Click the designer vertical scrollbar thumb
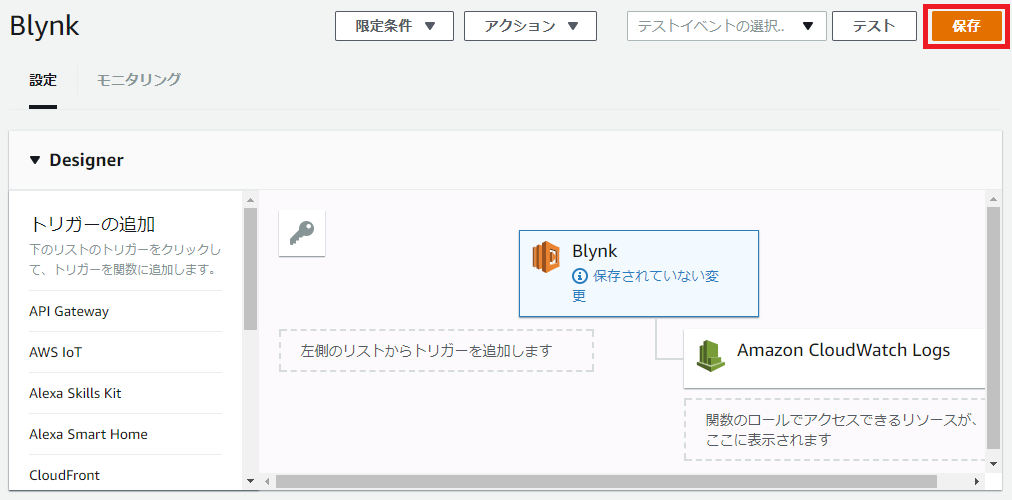This screenshot has width=1012, height=500. pyautogui.click(x=993, y=328)
